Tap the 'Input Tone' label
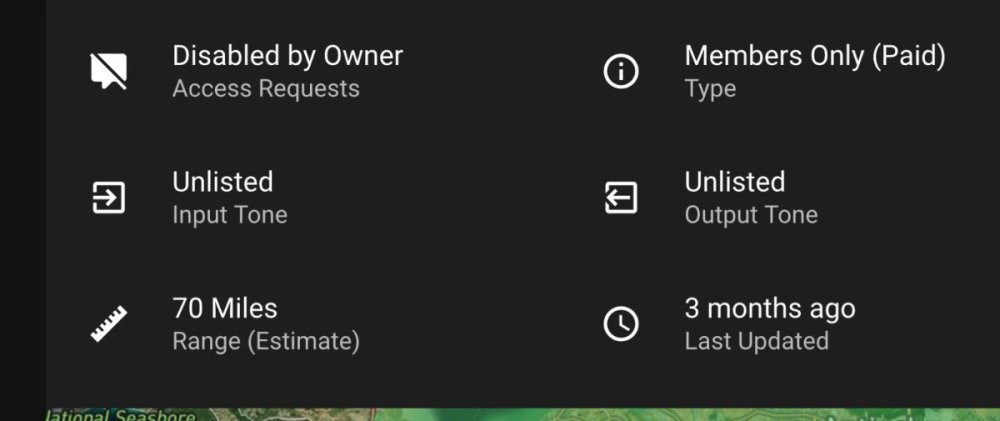The image size is (1000, 421). tap(229, 215)
